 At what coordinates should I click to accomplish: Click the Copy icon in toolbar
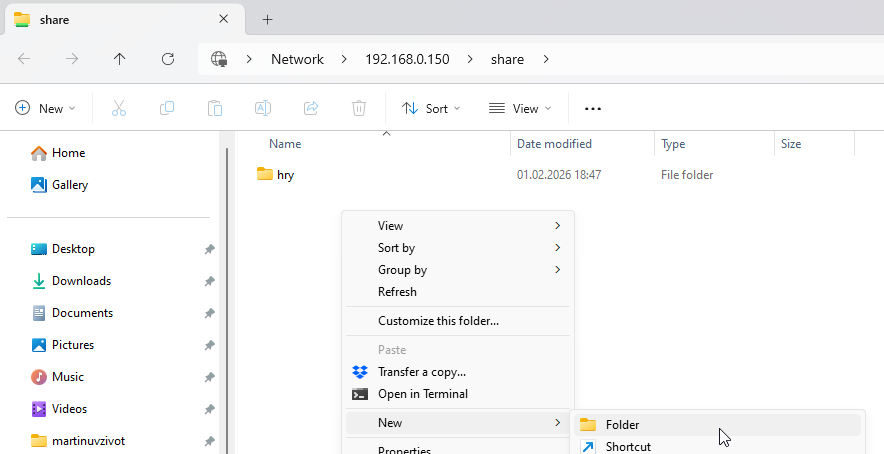167,108
